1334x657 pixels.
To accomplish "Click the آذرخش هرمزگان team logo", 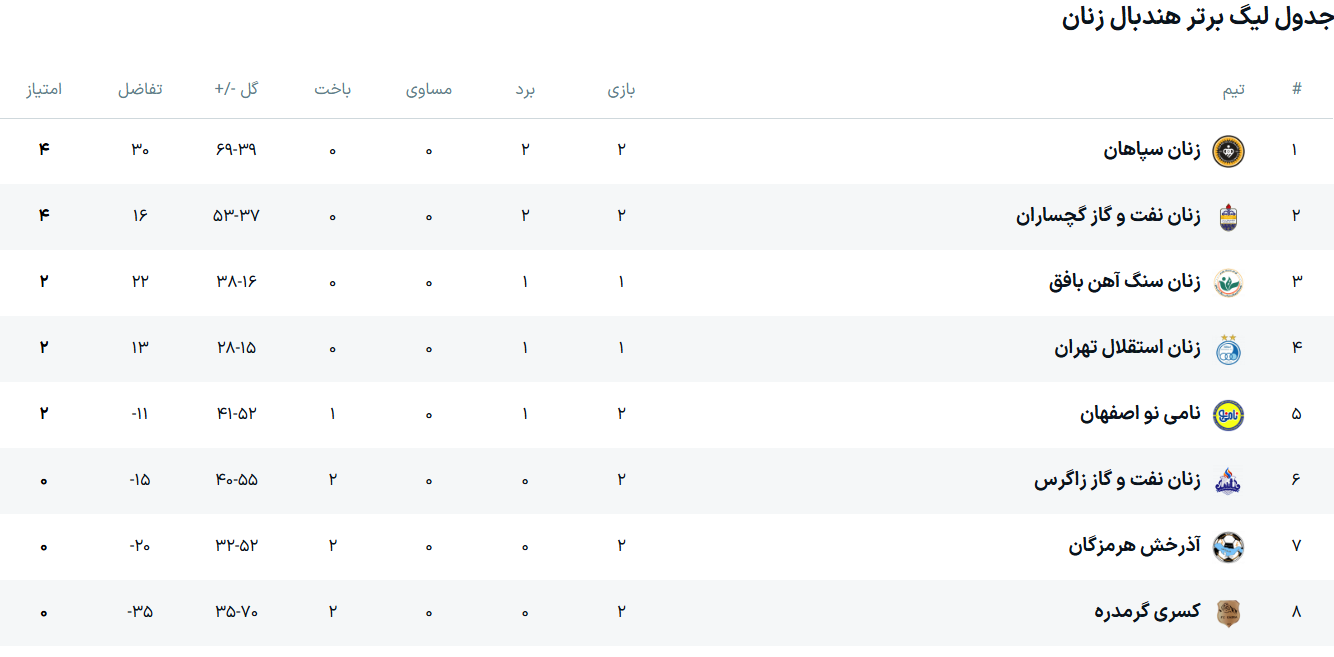I will pyautogui.click(x=1228, y=547).
